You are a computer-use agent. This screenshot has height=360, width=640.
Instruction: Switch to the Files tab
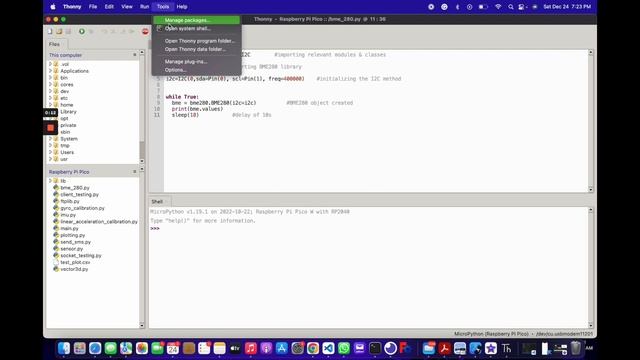click(54, 44)
